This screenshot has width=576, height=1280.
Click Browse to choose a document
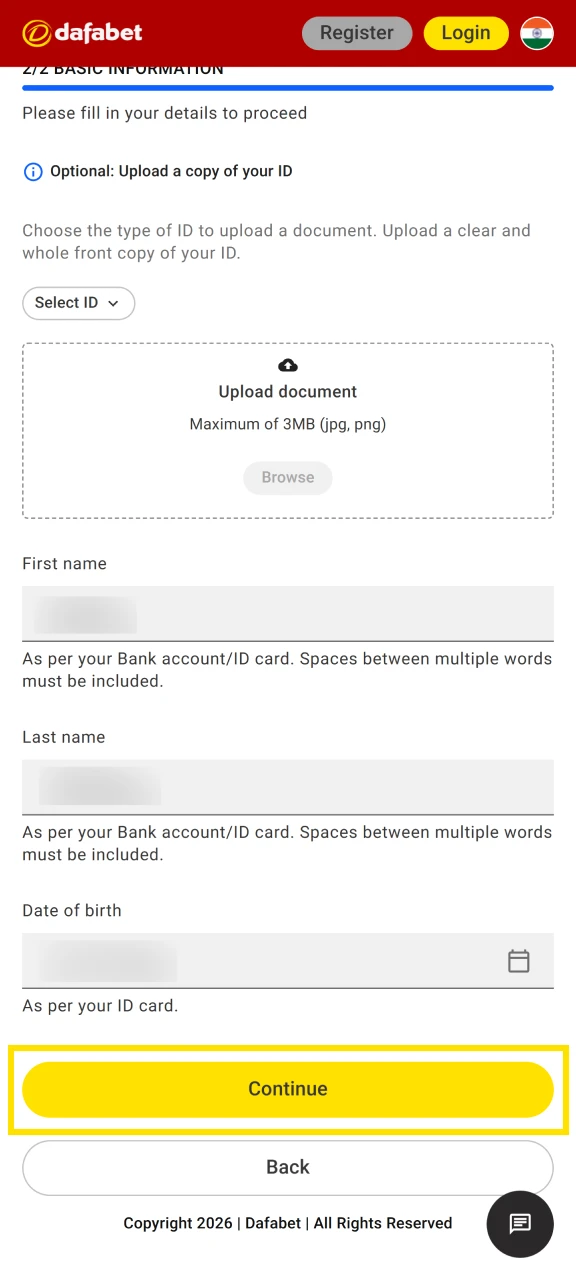288,477
